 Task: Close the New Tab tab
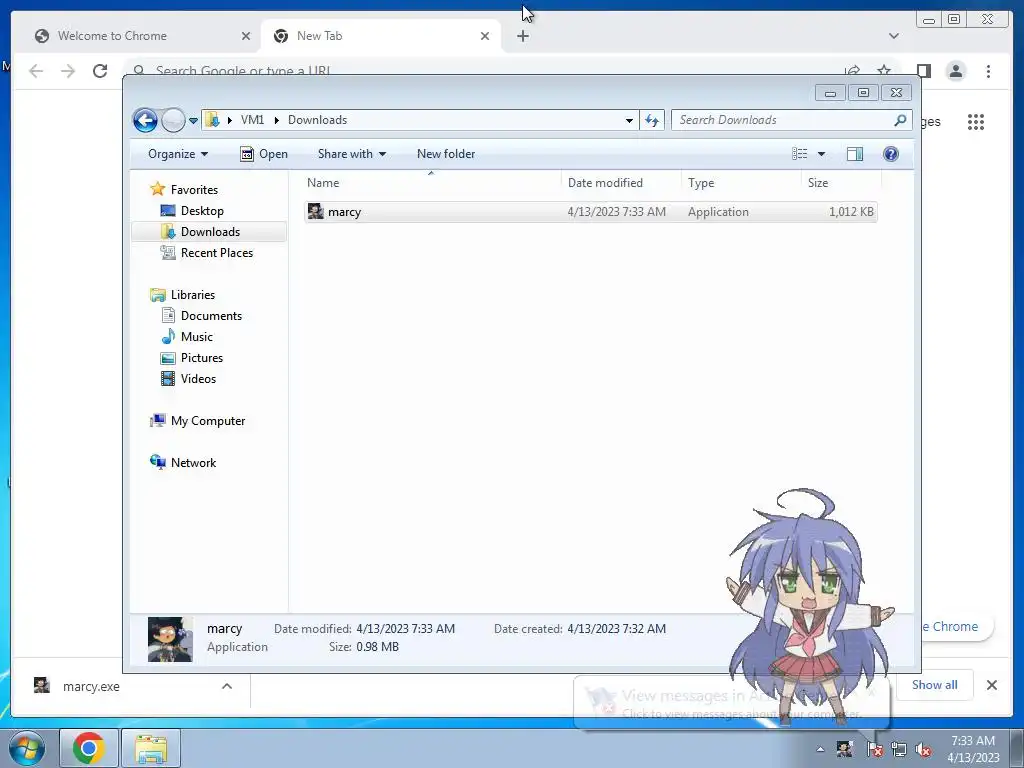click(485, 36)
